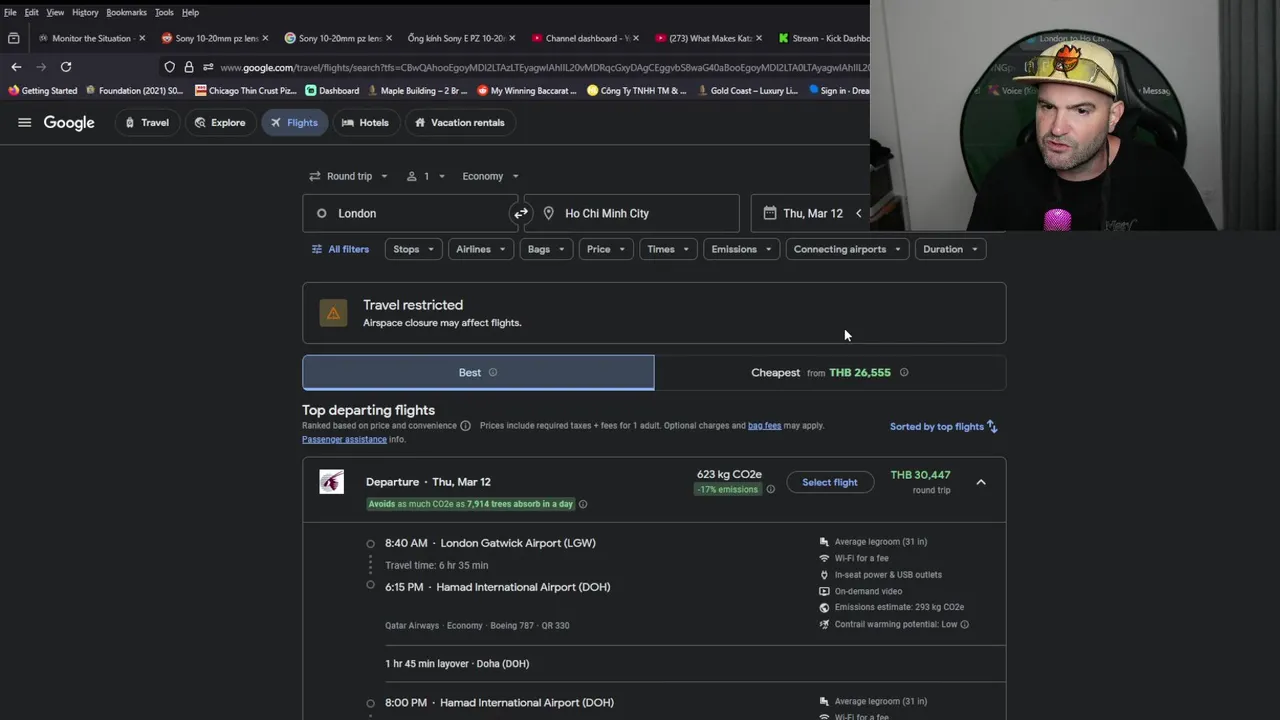The height and width of the screenshot is (720, 1280).
Task: Click the info icon beside -17% emissions
Action: point(770,489)
